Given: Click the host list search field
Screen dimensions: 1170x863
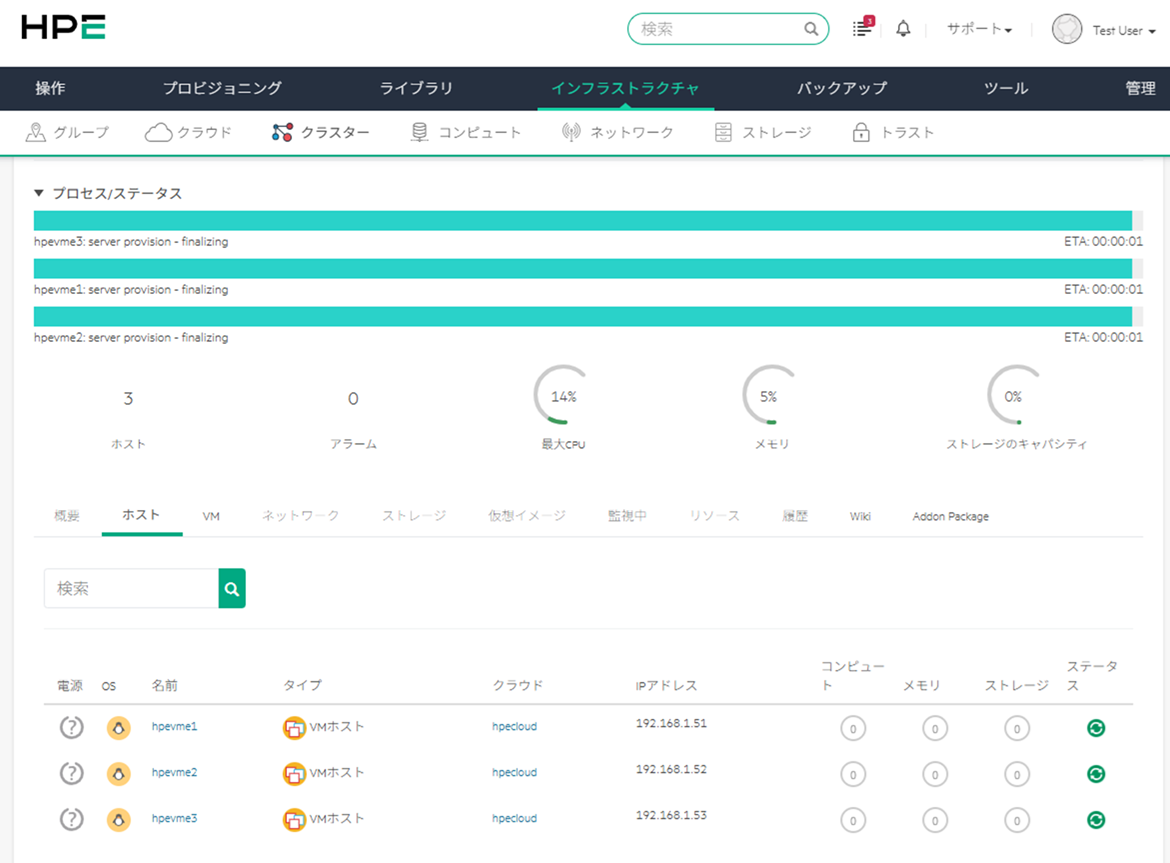Looking at the screenshot, I should point(131,589).
